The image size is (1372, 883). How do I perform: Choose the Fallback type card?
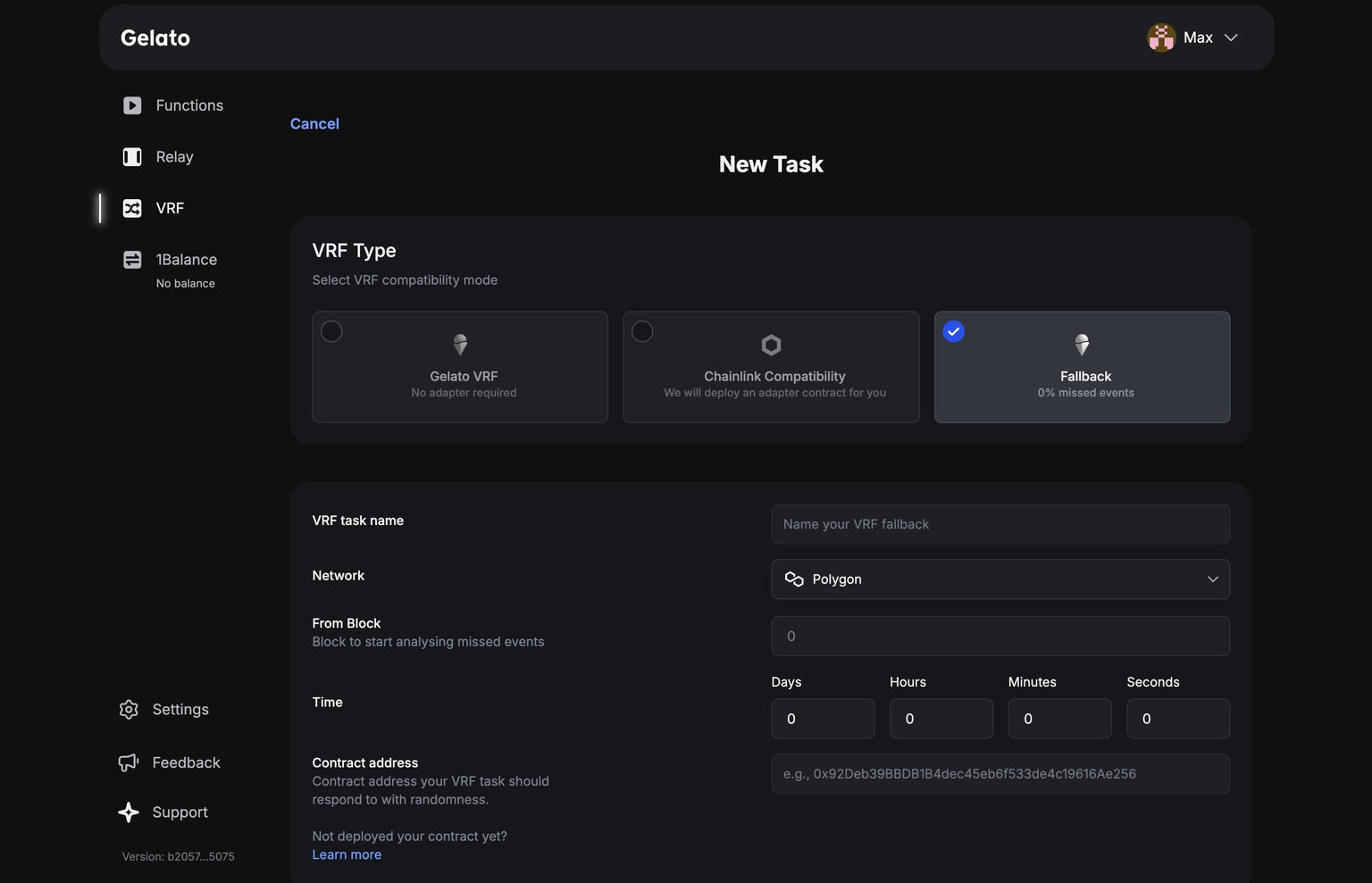tap(1082, 367)
